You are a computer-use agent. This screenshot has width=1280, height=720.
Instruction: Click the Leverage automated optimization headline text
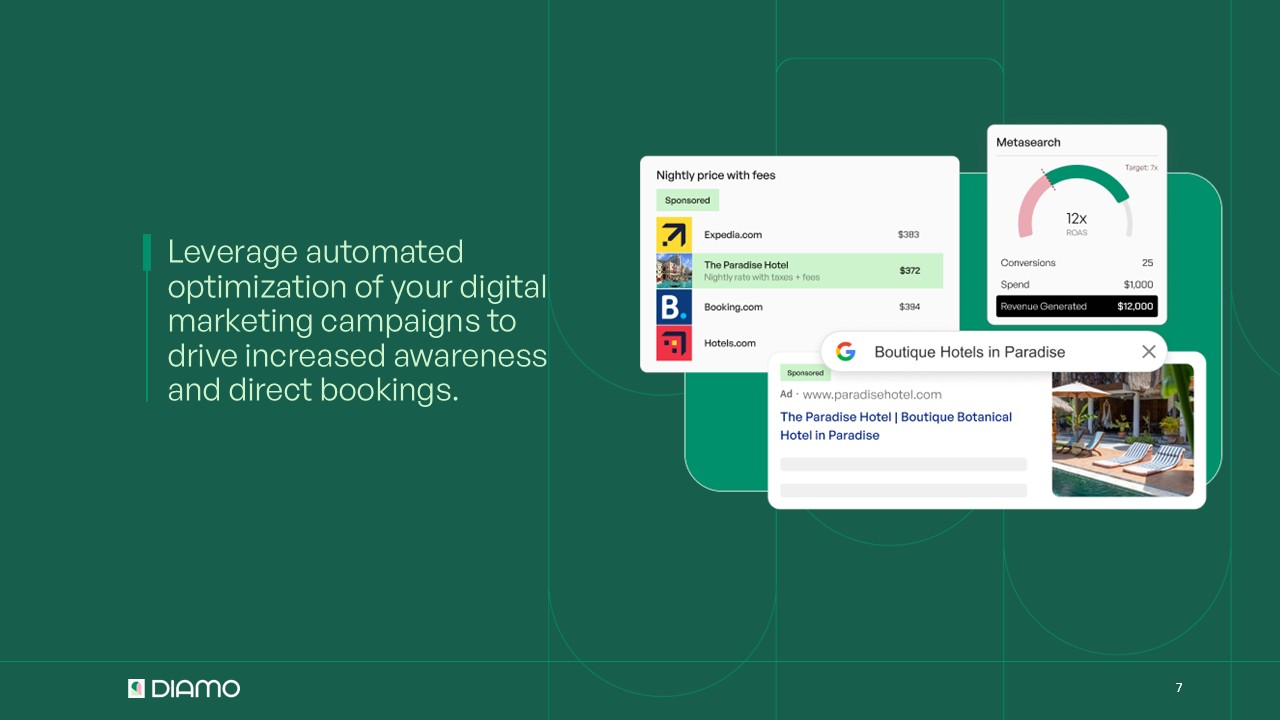(x=357, y=320)
